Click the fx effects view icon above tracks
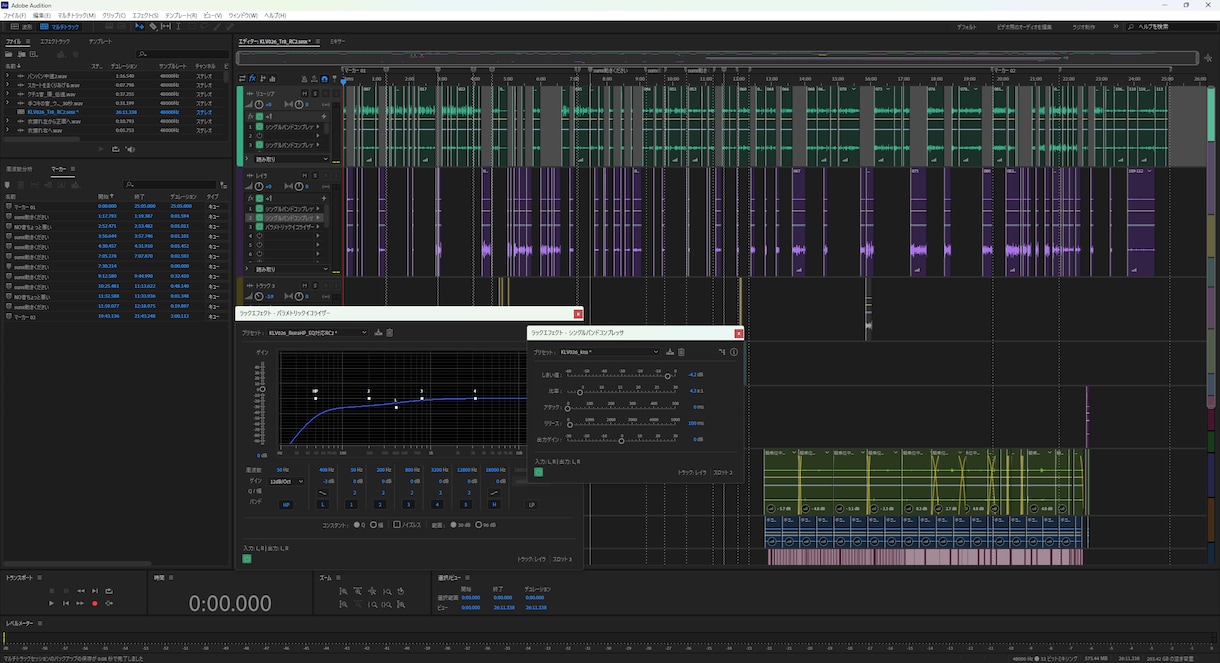 tap(252, 79)
